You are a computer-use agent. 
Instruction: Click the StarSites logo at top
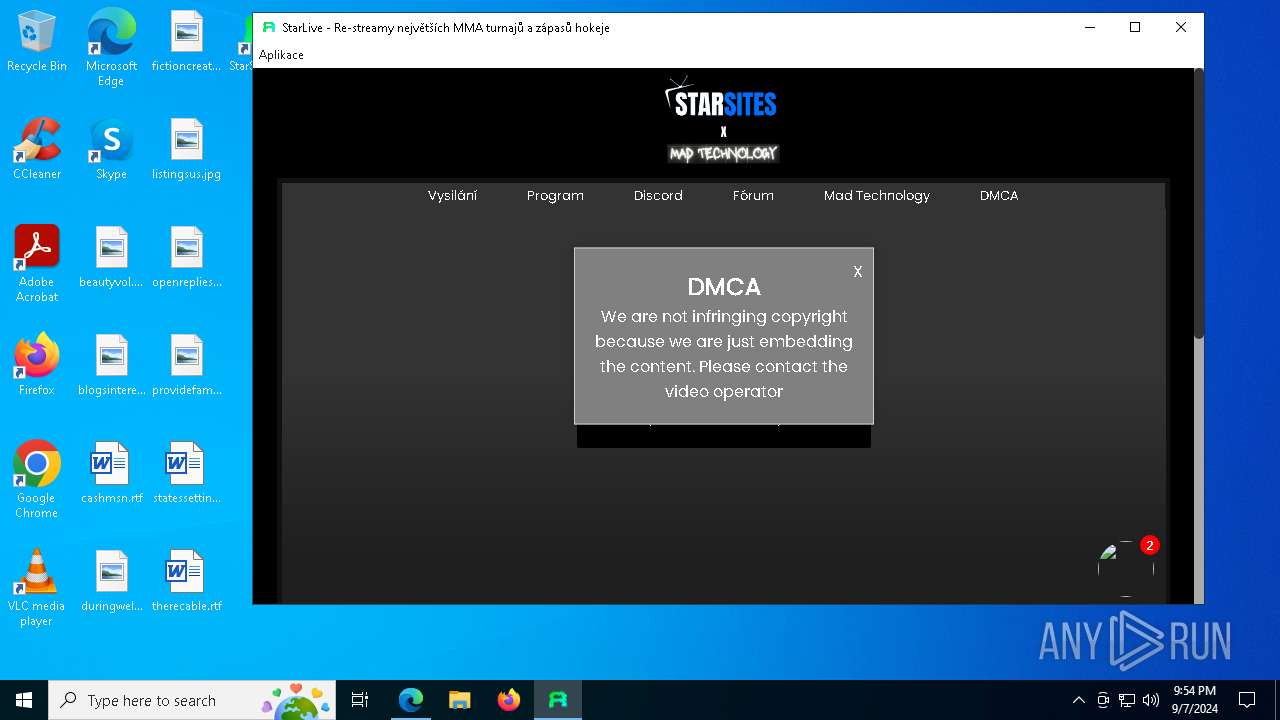(x=721, y=98)
